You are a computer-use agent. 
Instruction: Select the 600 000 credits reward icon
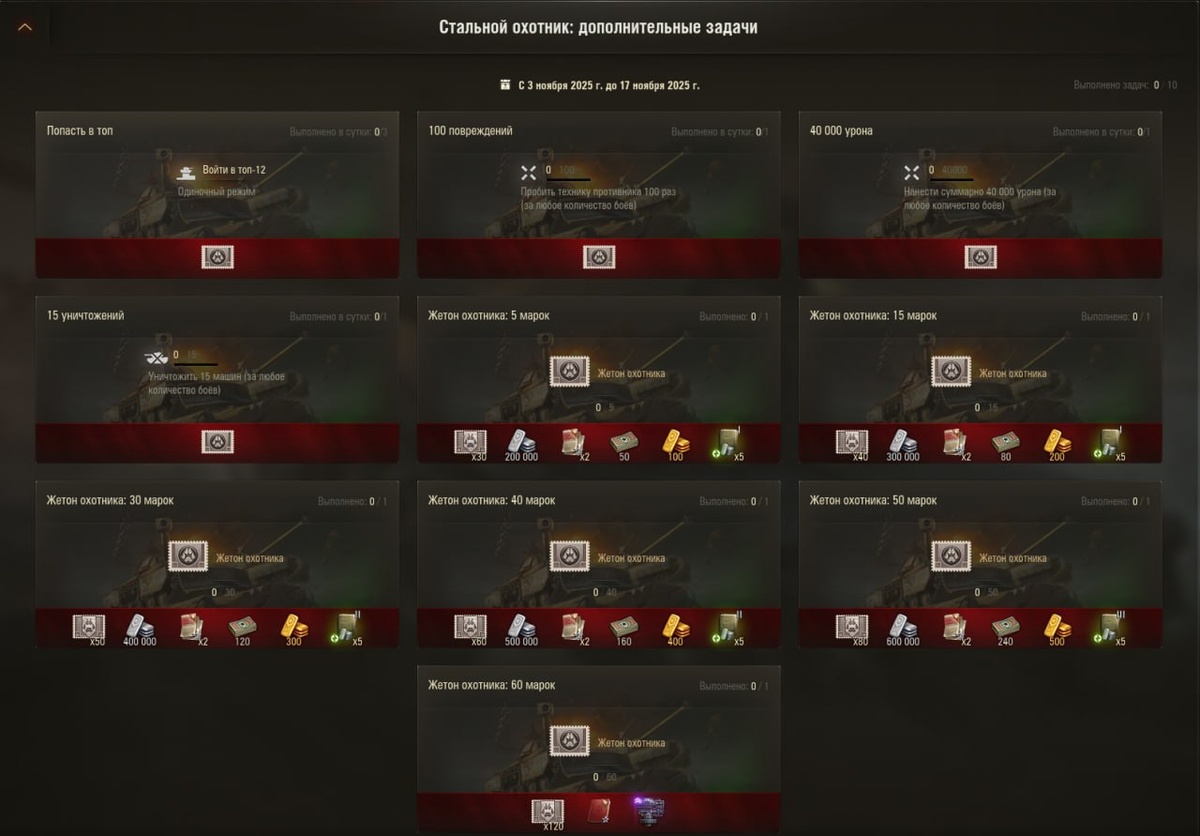(902, 629)
